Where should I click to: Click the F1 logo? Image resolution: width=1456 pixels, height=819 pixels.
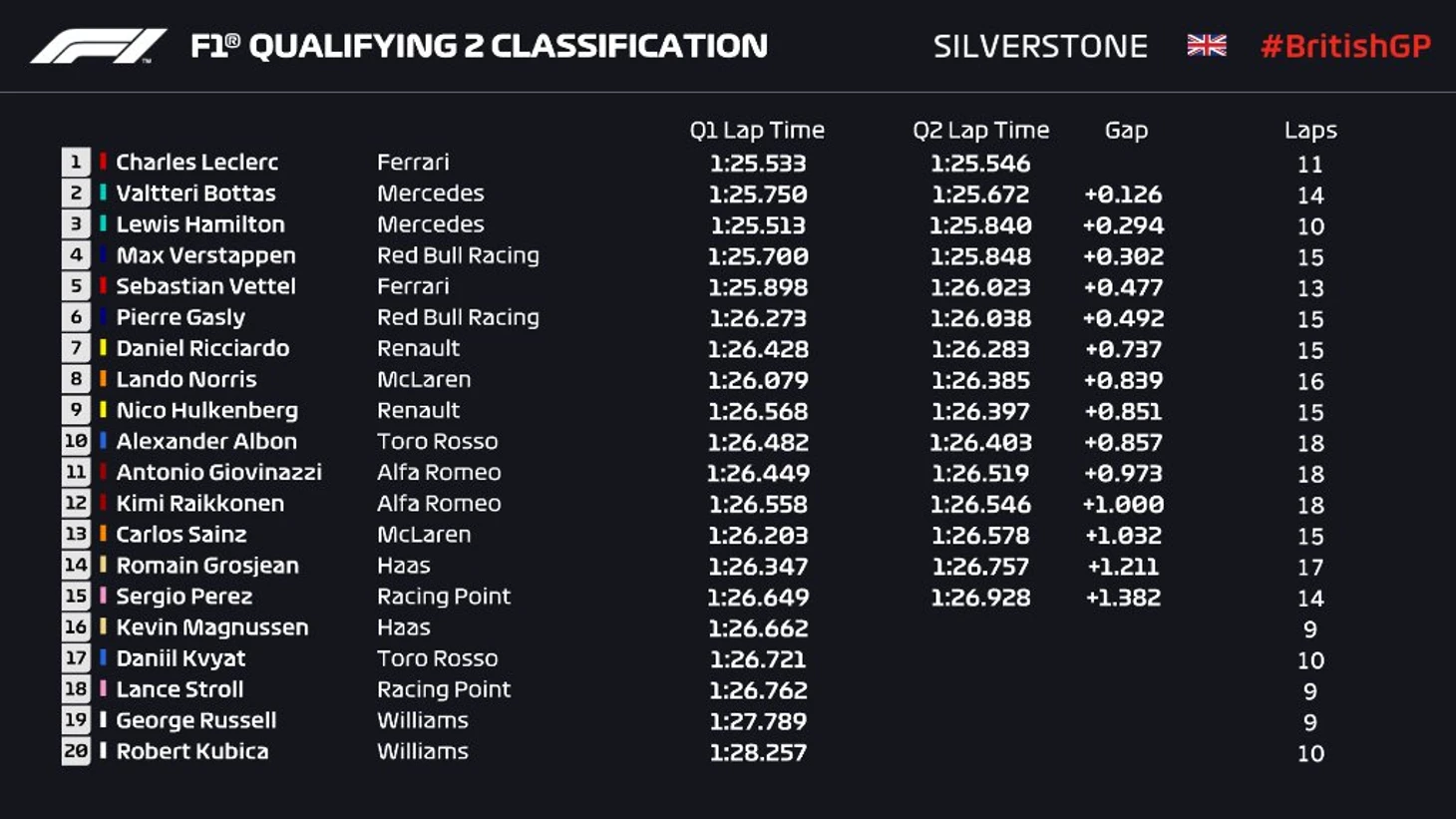tap(98, 46)
